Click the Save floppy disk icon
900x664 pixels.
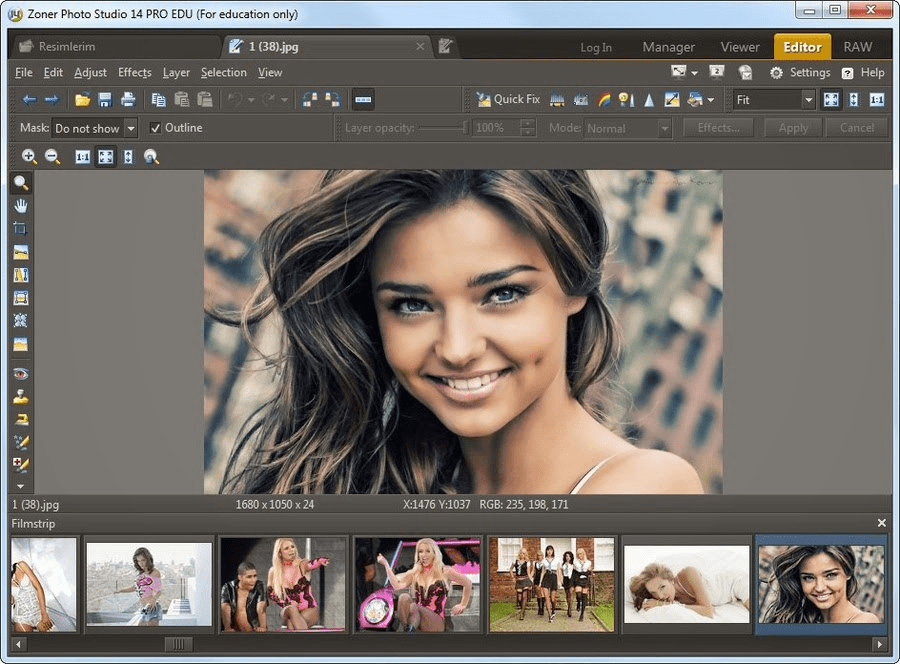point(105,100)
